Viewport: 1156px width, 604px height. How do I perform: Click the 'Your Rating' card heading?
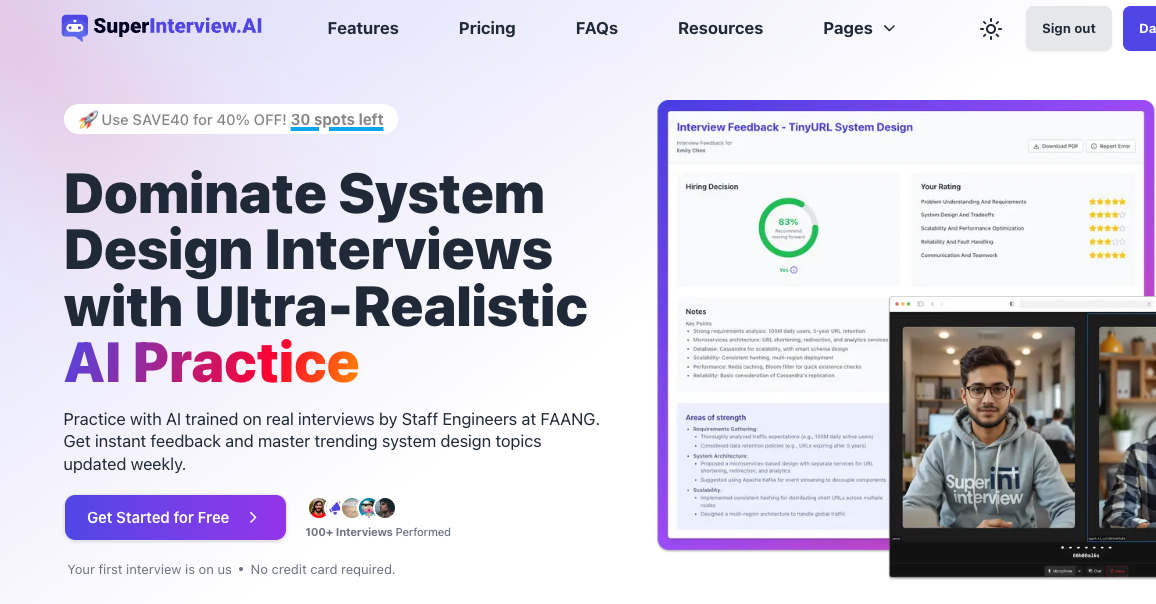click(x=941, y=187)
